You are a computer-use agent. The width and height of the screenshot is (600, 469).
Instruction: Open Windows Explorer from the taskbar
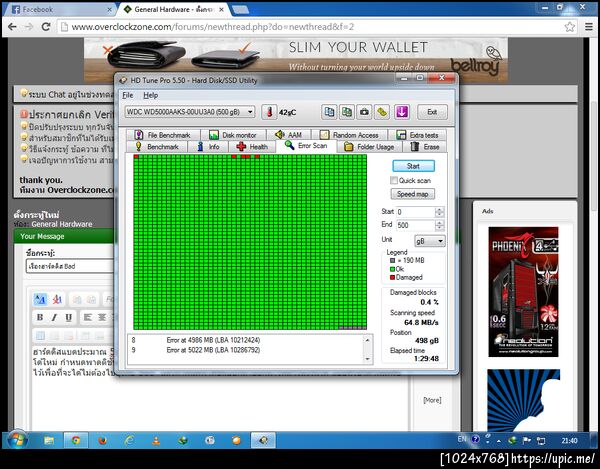coord(49,441)
